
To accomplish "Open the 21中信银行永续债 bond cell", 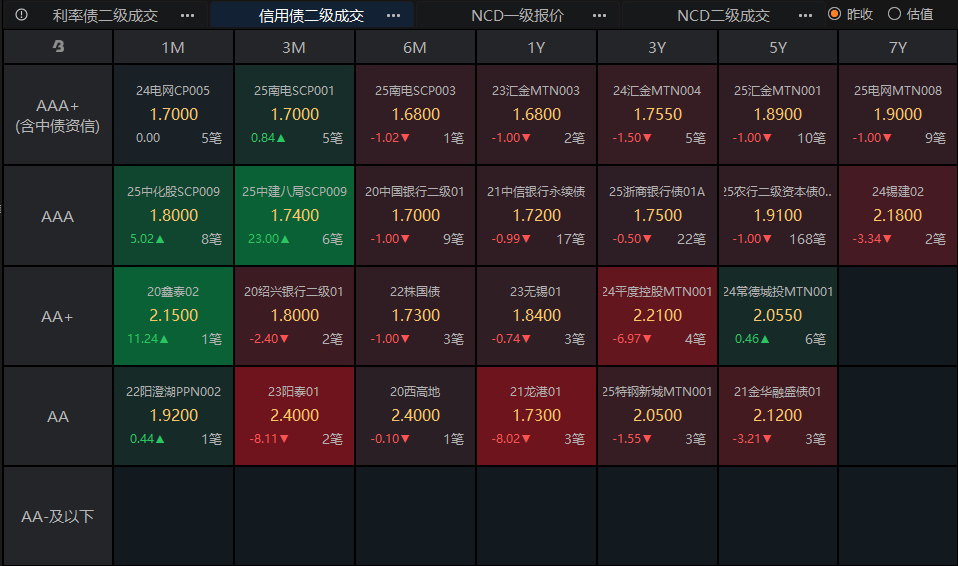I will click(x=536, y=216).
